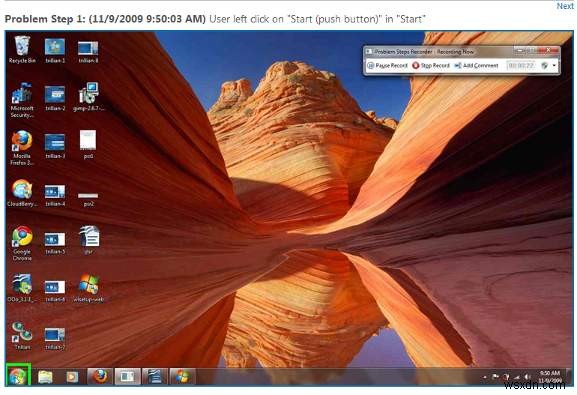Launch Google Chrome from desktop shortcut
Image resolution: width=577 pixels, height=395 pixels.
click(22, 243)
